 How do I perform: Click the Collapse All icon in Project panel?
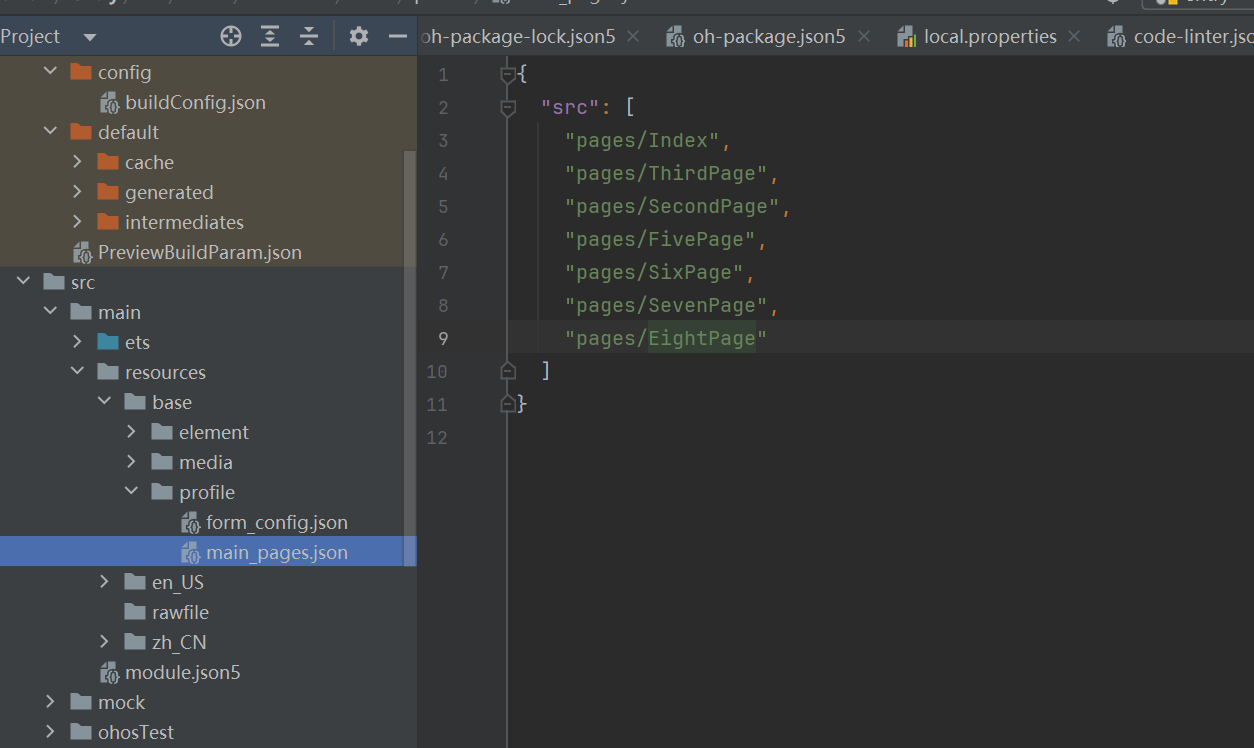click(309, 37)
